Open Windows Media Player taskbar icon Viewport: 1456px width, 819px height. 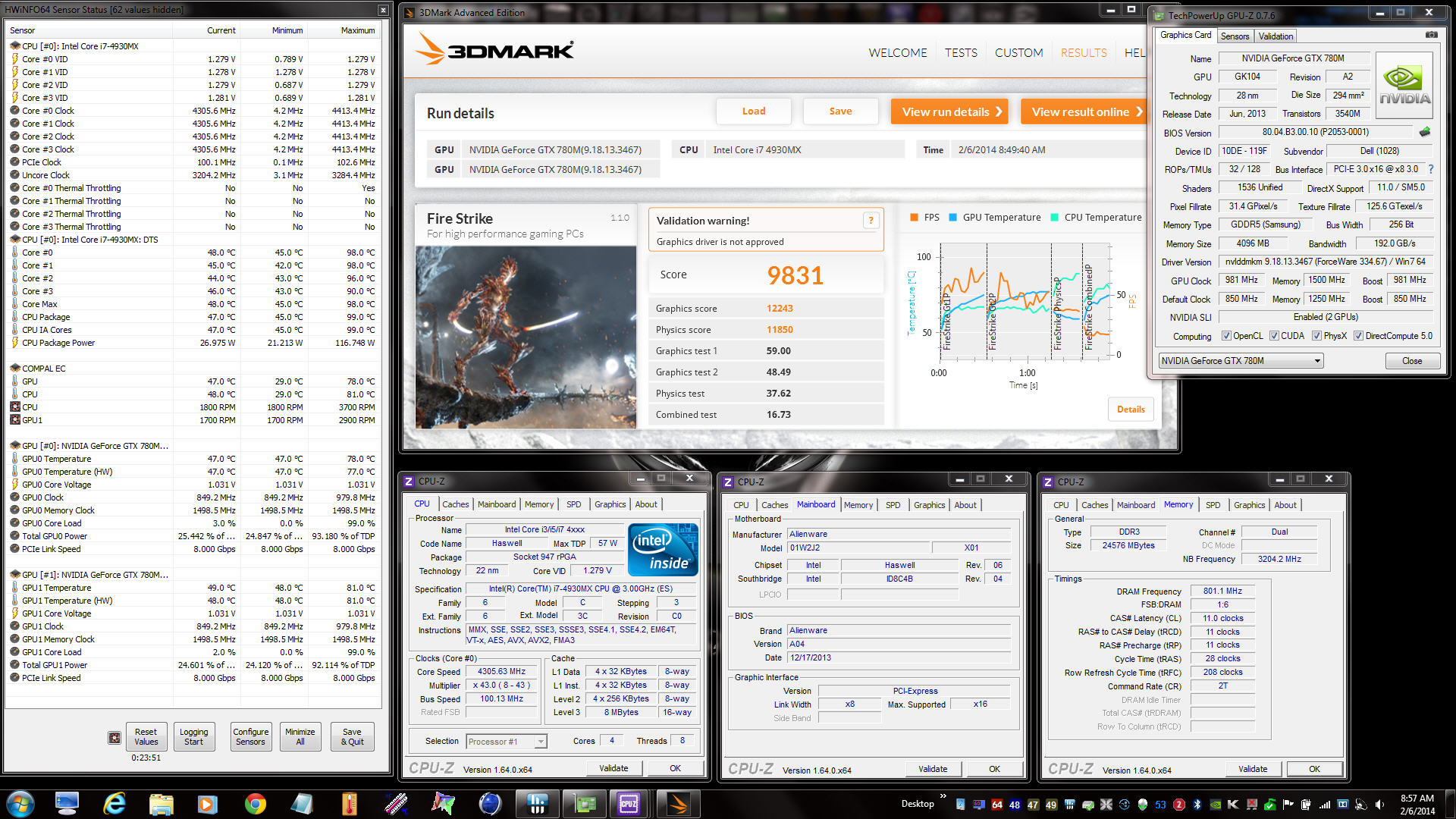(x=208, y=803)
